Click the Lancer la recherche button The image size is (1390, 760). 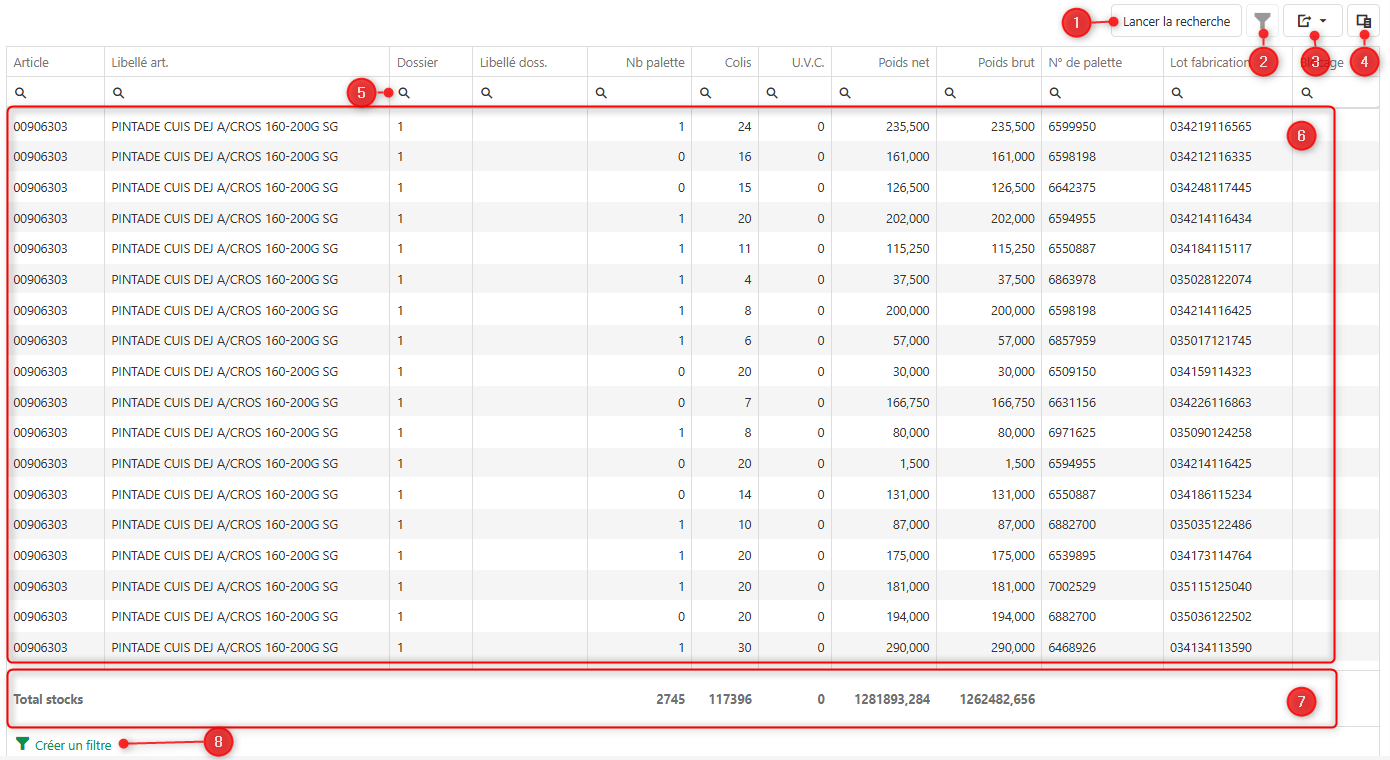[1176, 21]
